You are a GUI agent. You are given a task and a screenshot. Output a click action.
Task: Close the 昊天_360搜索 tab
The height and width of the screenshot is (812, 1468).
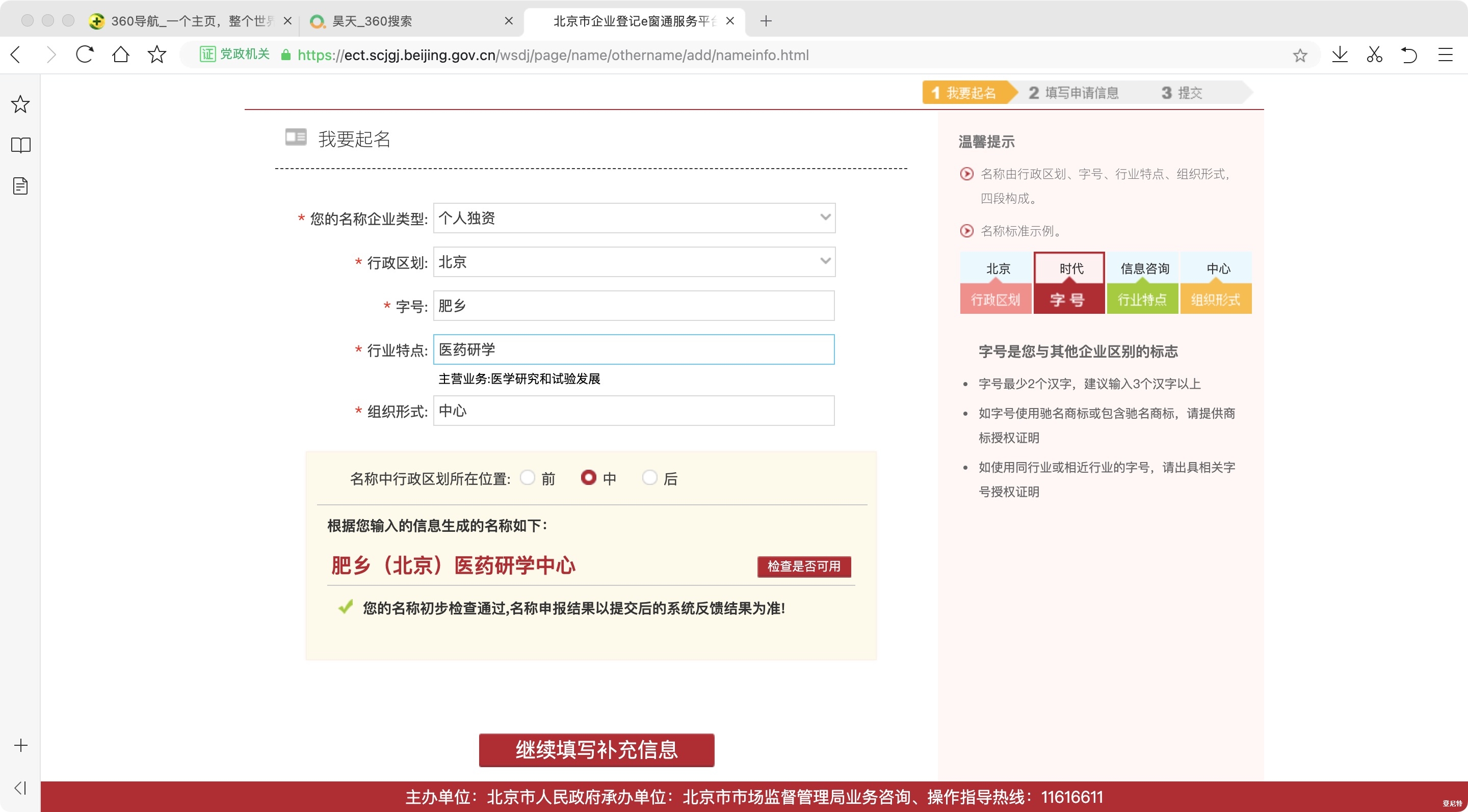pyautogui.click(x=509, y=21)
